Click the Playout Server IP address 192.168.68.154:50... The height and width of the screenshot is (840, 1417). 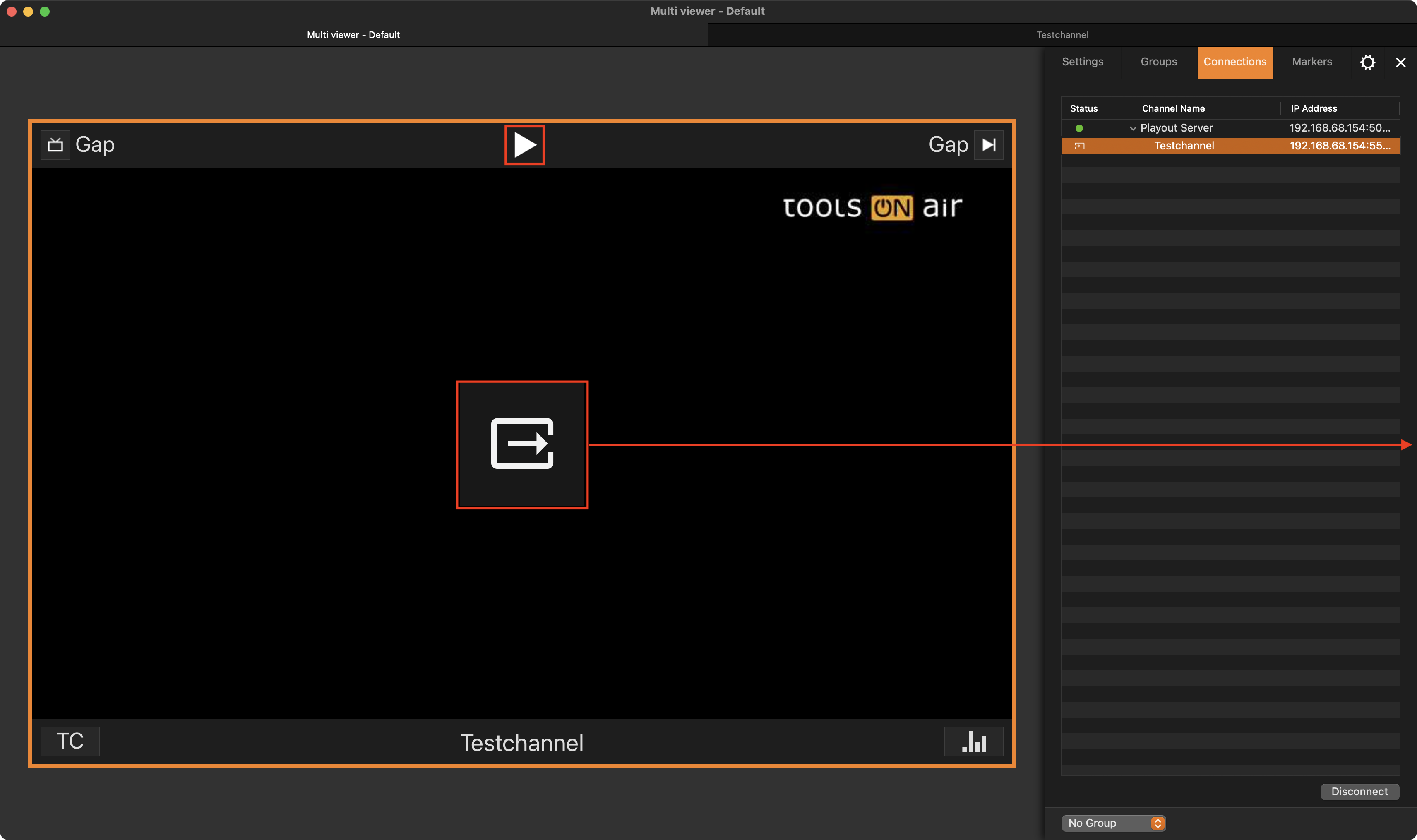1340,128
